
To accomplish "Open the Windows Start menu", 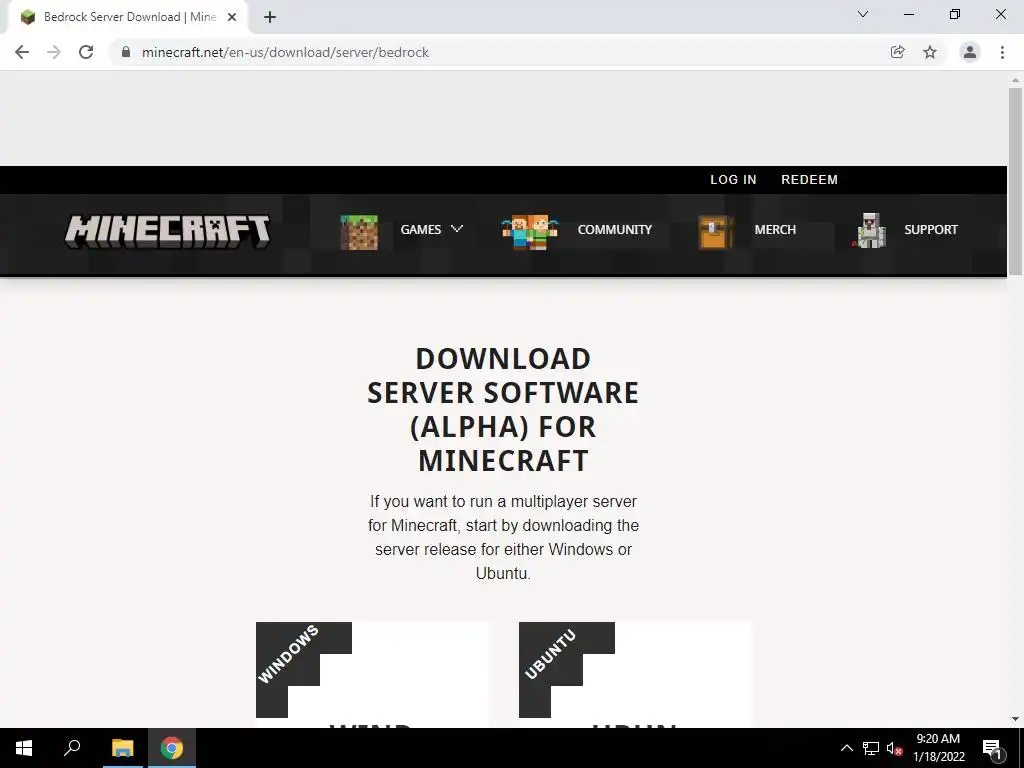I will pos(24,748).
